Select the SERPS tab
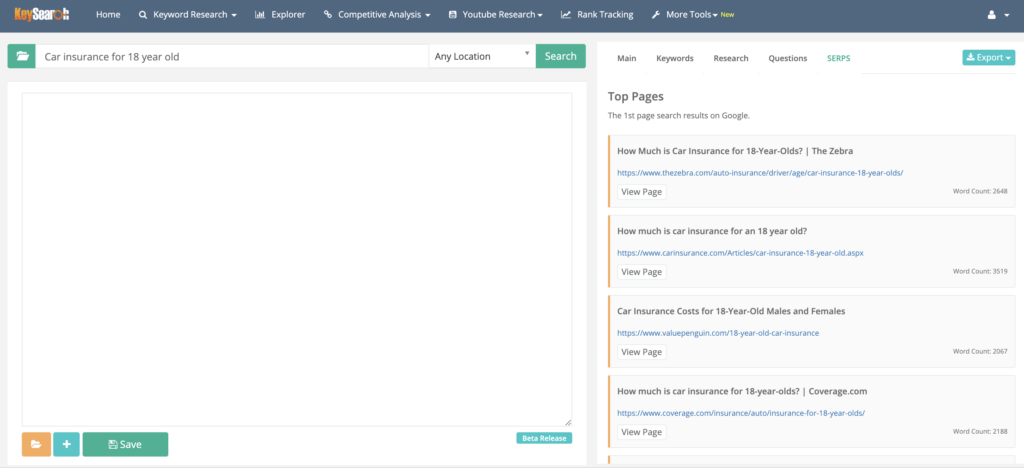 point(839,58)
